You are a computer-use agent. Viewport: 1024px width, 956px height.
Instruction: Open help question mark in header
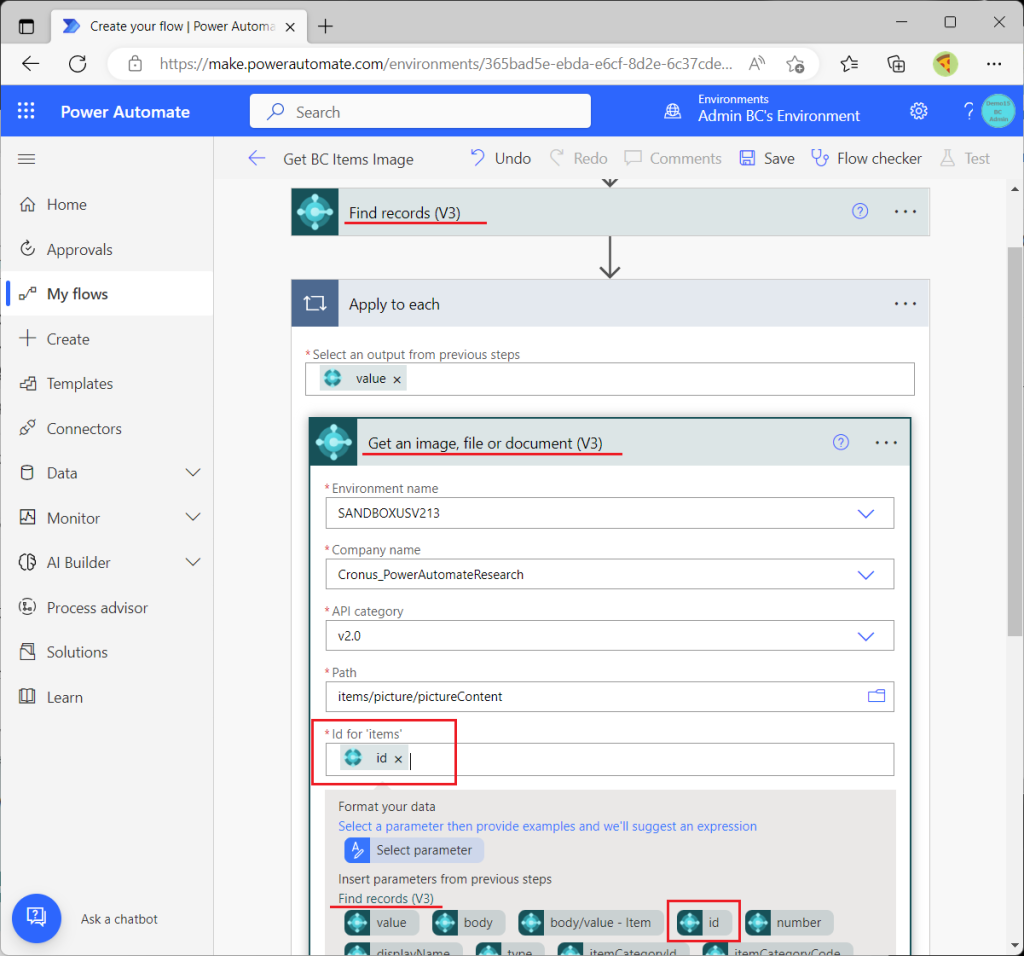coord(968,111)
